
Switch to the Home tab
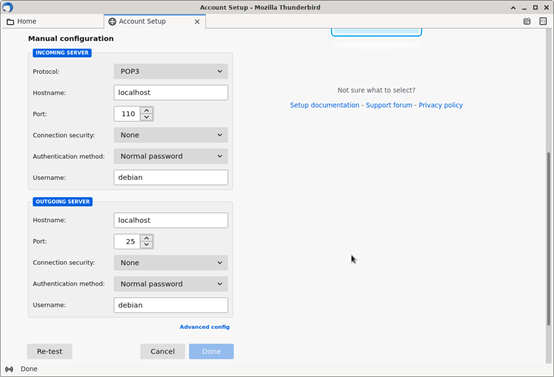53,22
